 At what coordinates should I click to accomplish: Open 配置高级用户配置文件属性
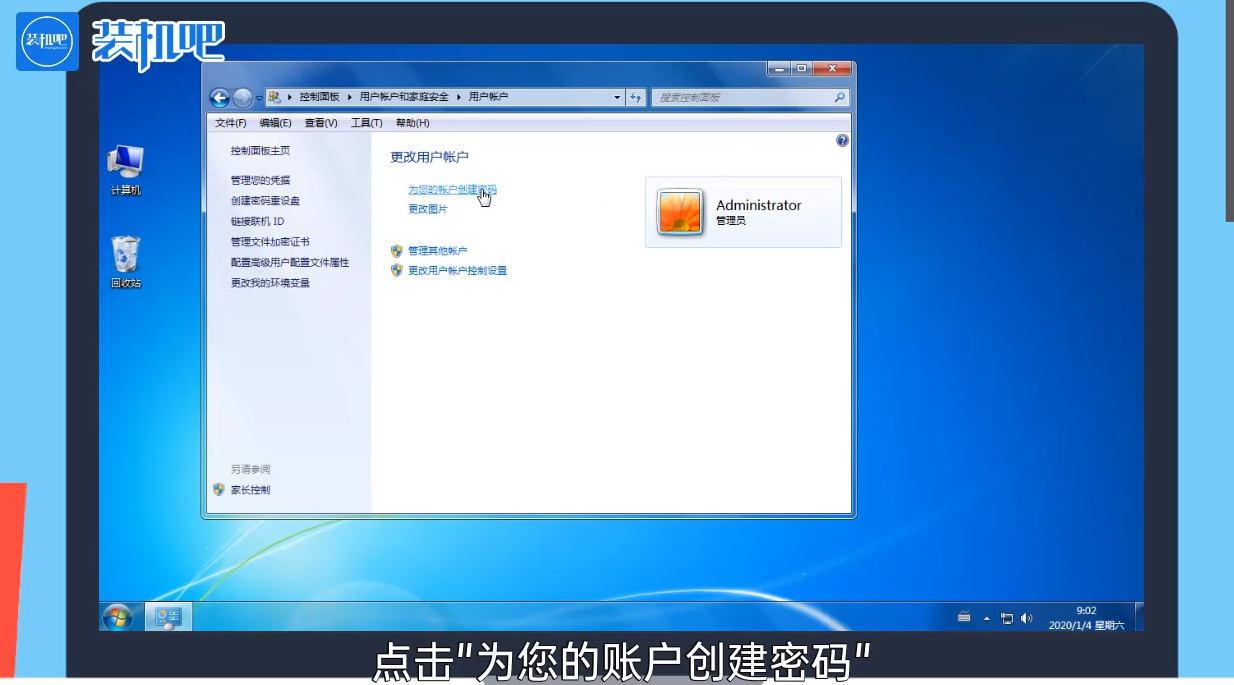(x=290, y=262)
